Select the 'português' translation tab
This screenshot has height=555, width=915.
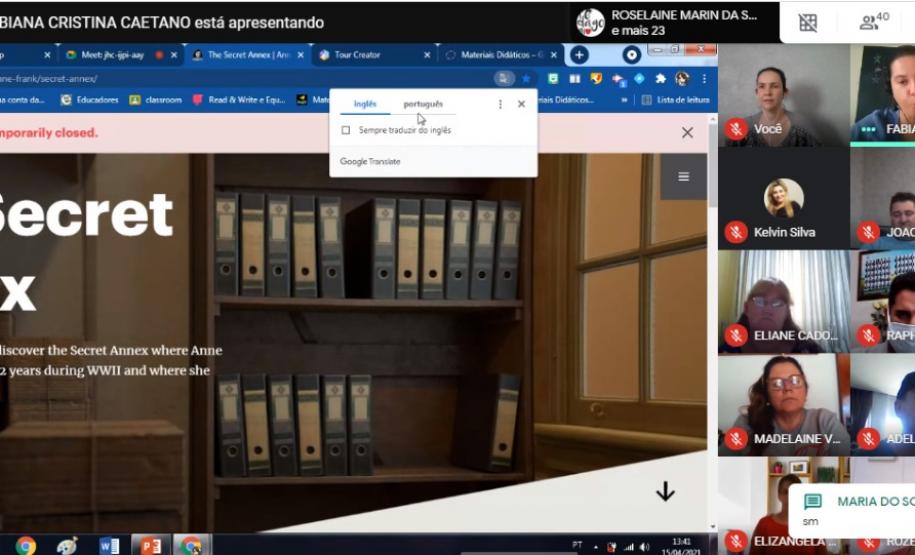pyautogui.click(x=423, y=104)
